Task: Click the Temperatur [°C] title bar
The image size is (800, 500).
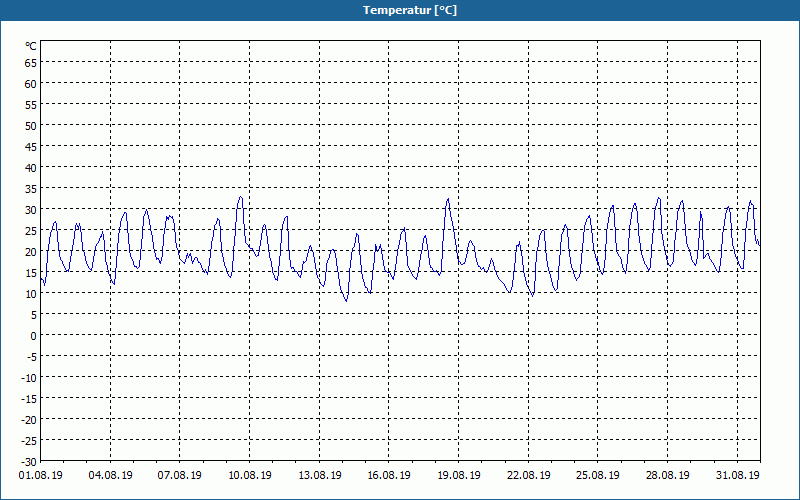Action: (400, 10)
